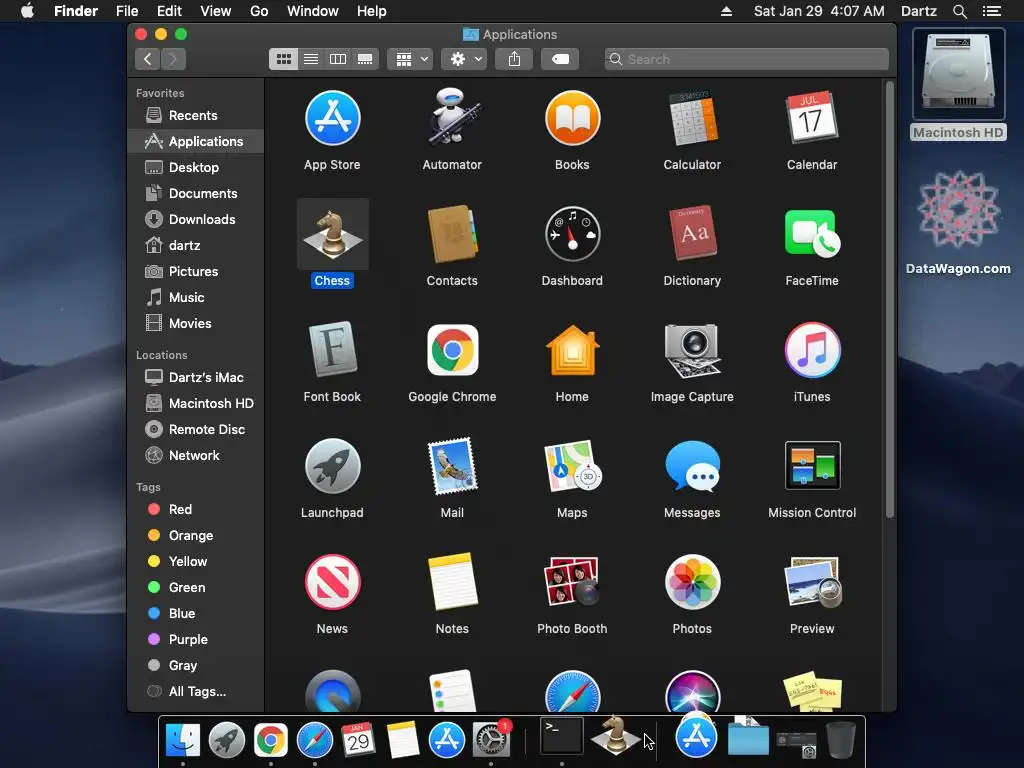The image size is (1024, 768).
Task: Select the News app icon
Action: [x=332, y=582]
